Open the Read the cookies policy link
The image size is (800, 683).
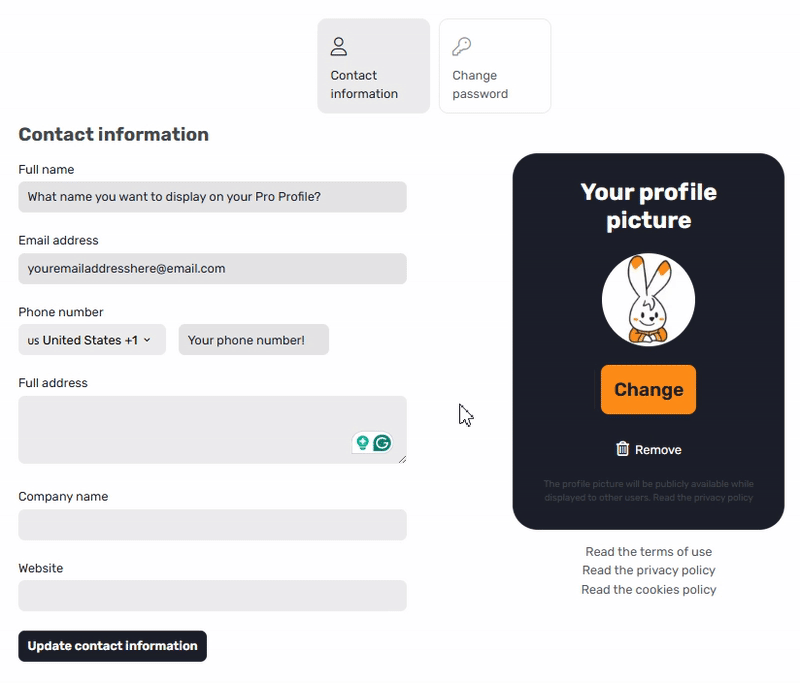(x=649, y=590)
